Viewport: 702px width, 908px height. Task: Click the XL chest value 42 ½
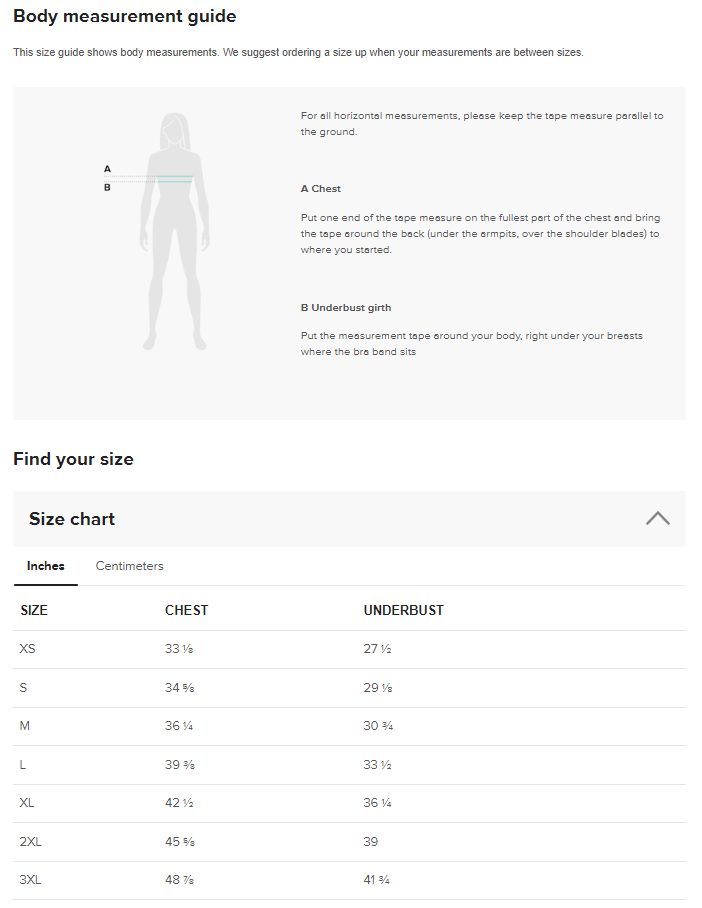[179, 803]
